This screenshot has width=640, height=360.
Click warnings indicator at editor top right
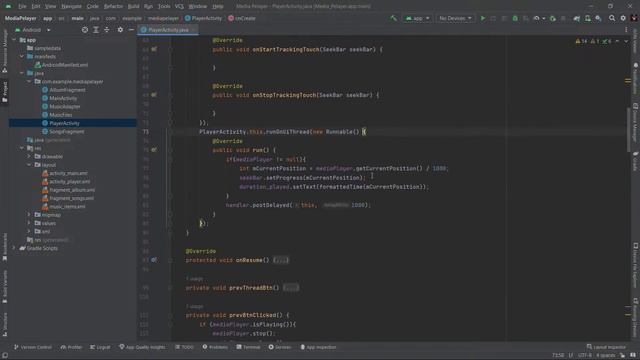(x=593, y=41)
